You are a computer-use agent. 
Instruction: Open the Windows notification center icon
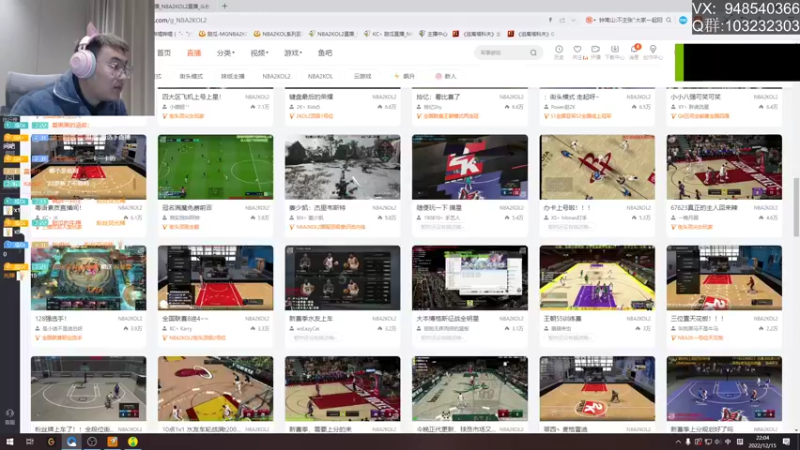coord(786,442)
